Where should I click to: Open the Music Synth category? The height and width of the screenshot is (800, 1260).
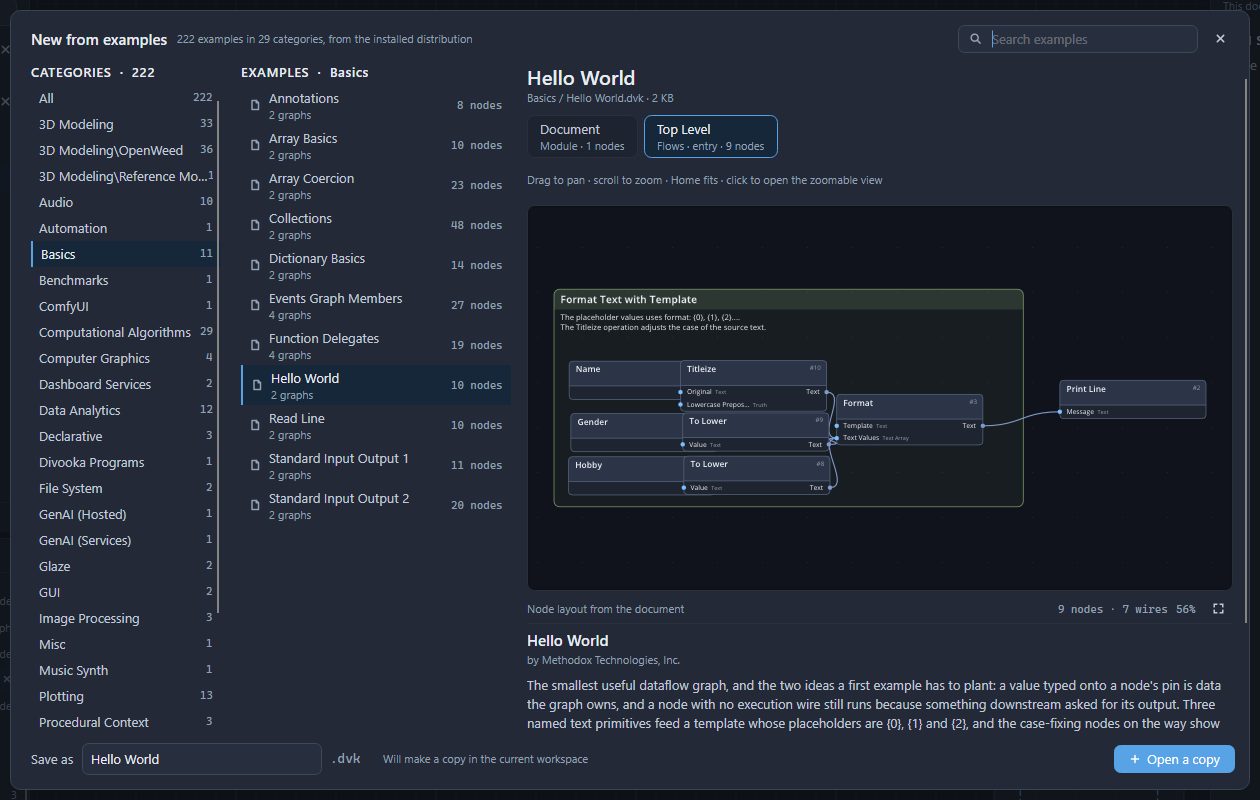[125, 670]
